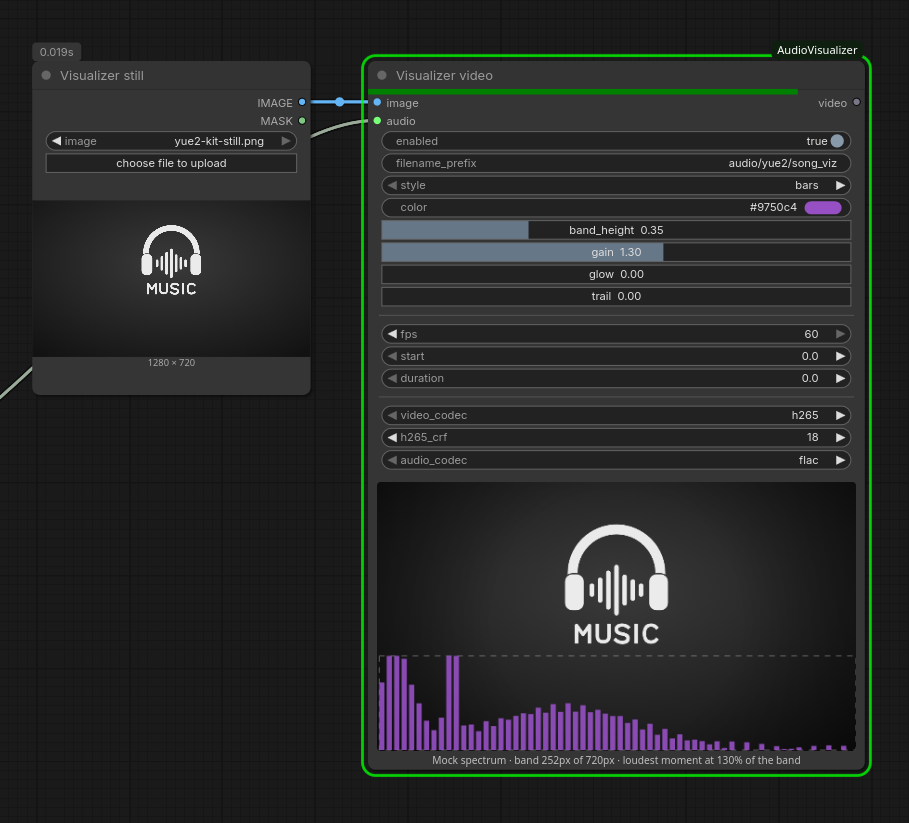
Task: Adjust the glow slider
Action: point(616,274)
